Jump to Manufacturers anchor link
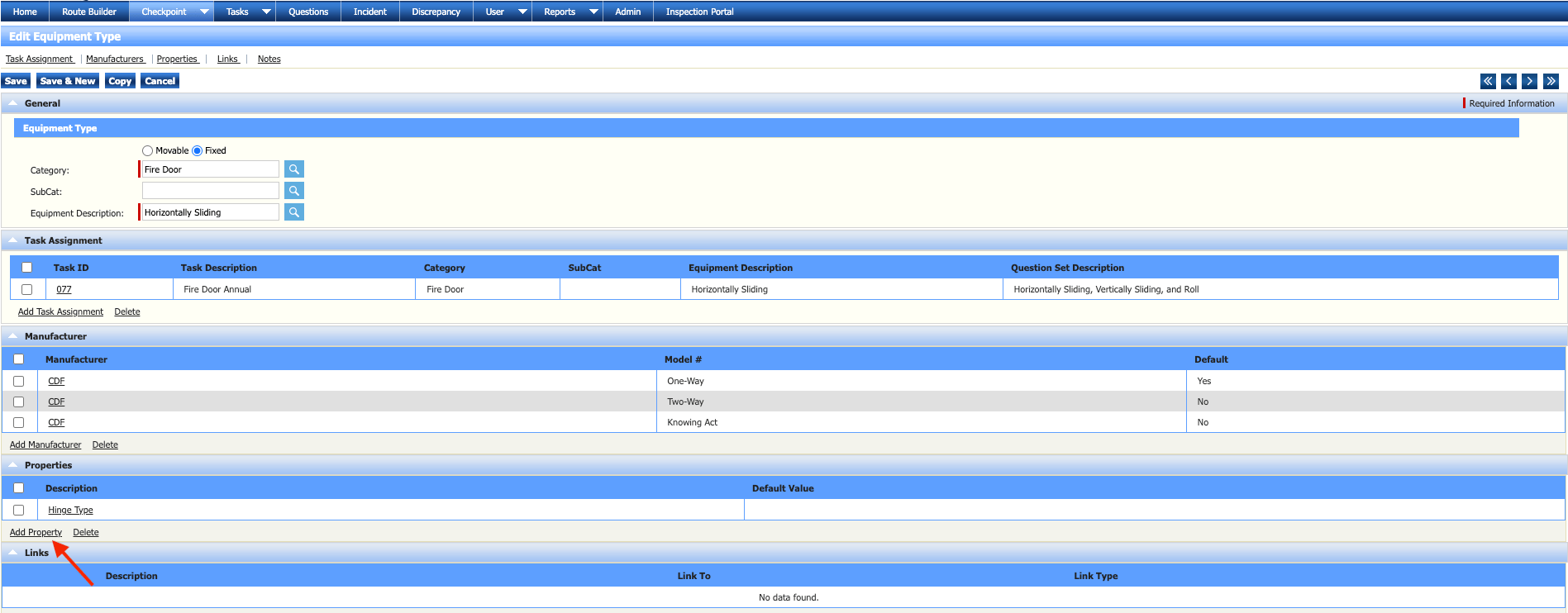 coord(115,59)
